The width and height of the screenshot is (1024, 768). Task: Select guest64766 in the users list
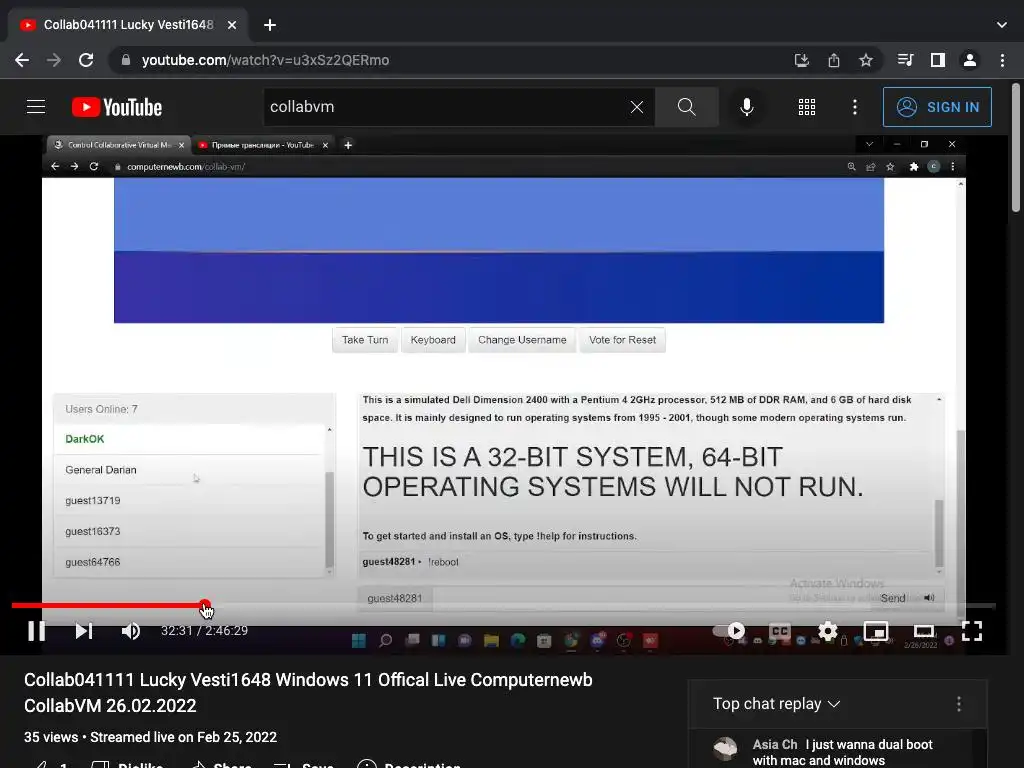[x=189, y=562]
